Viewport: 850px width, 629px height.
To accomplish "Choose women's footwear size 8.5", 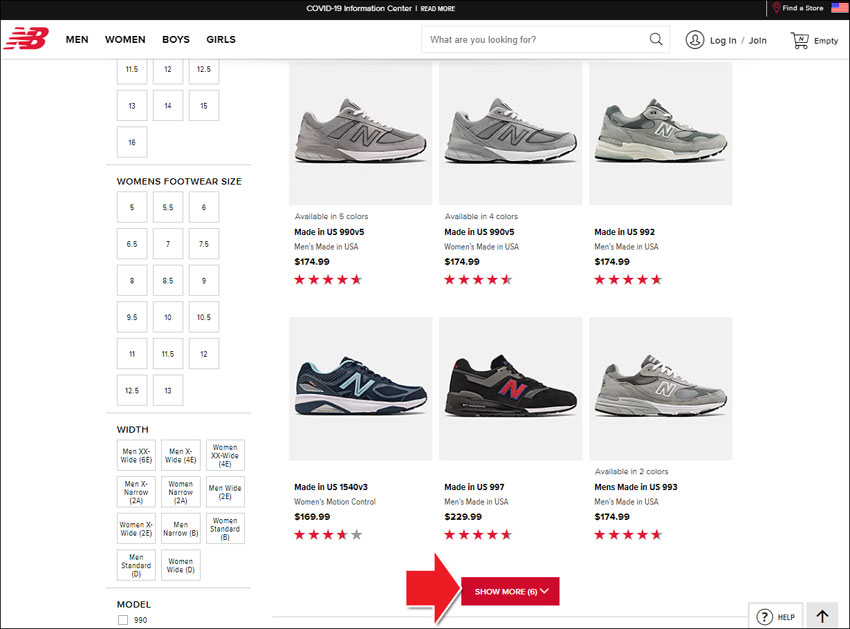I will 168,280.
